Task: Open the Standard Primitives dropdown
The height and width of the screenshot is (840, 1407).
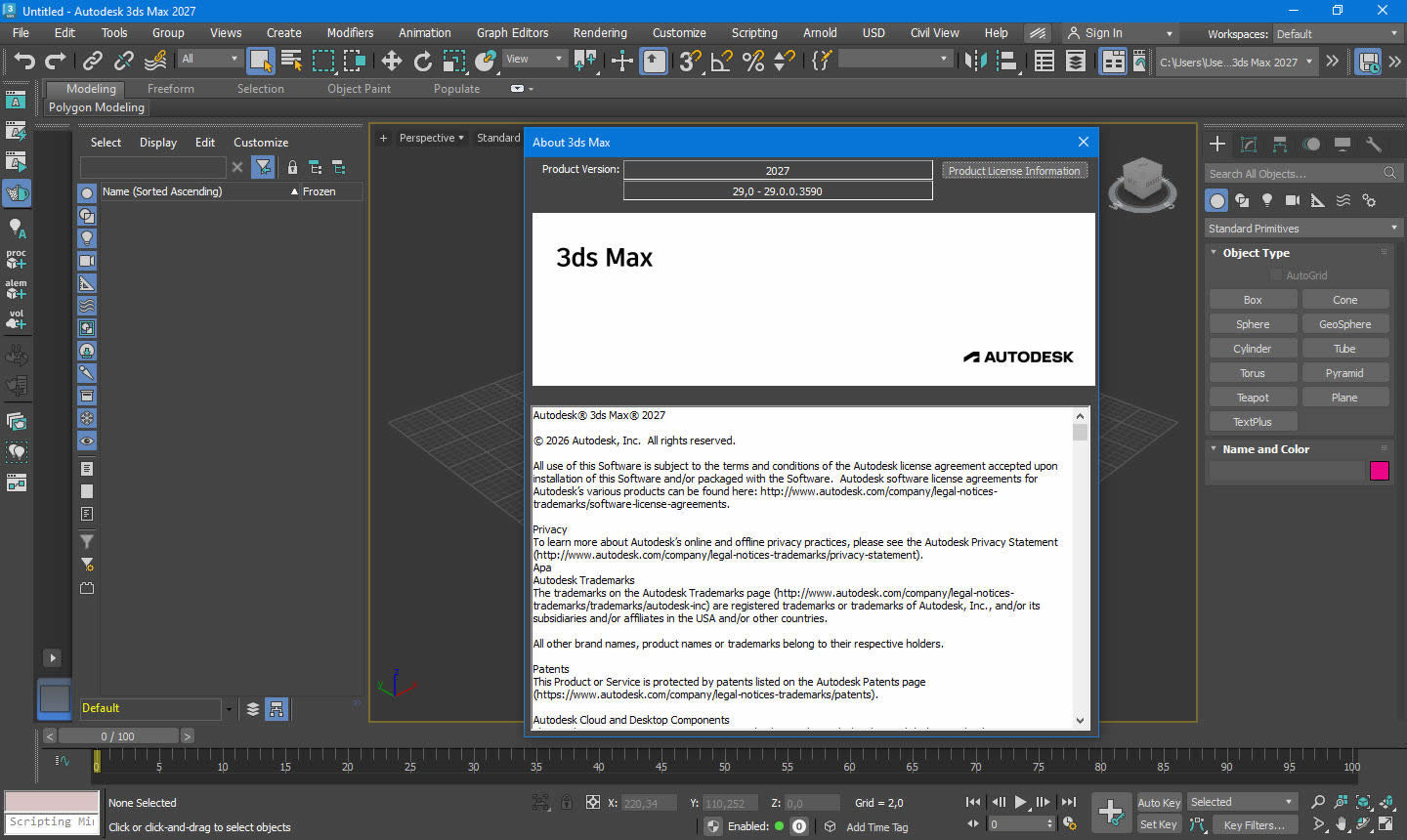Action: click(x=1301, y=229)
